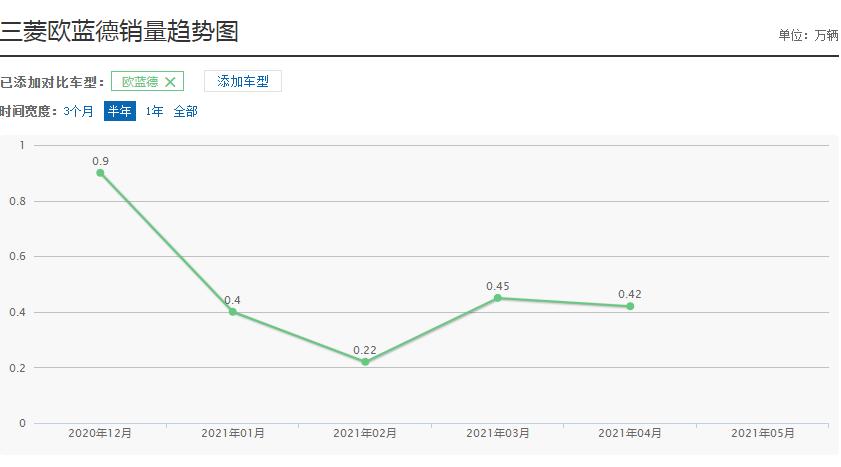Click the 三菱欧蓝德销量趋势图 title
Viewport: 841px width, 467px height.
point(119,31)
